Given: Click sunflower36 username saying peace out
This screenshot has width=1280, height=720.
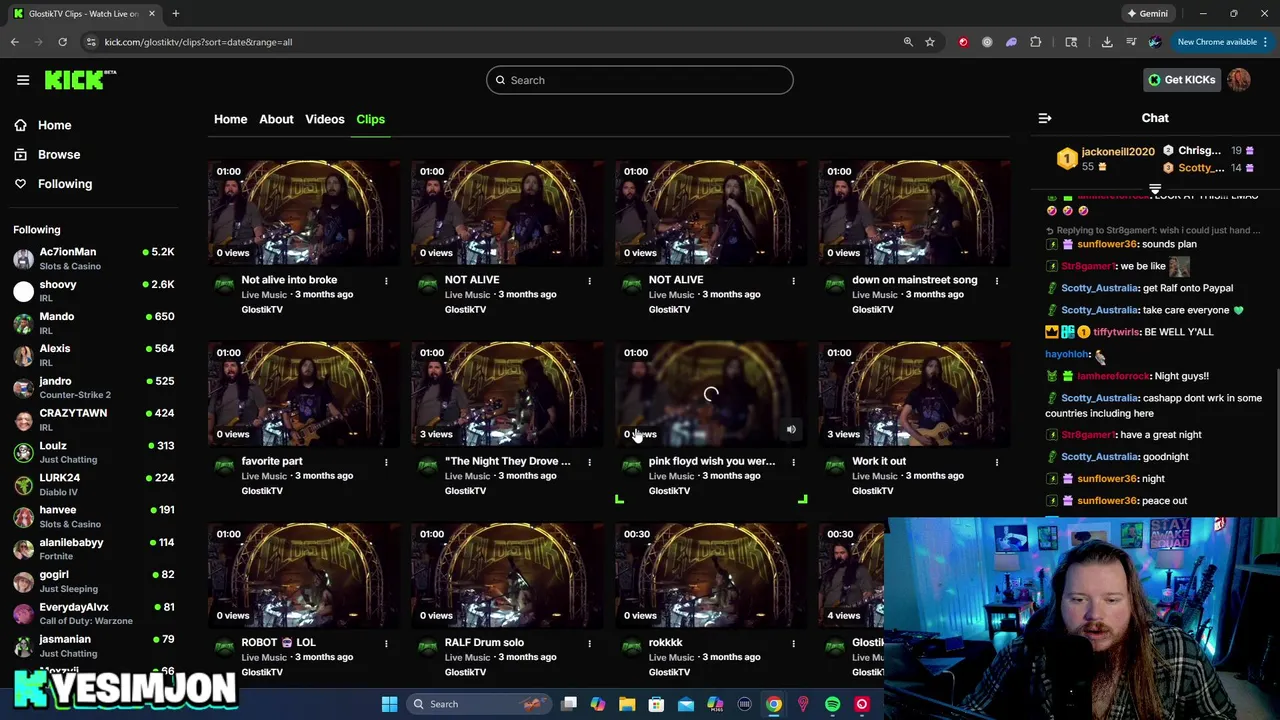Looking at the screenshot, I should tap(1107, 501).
